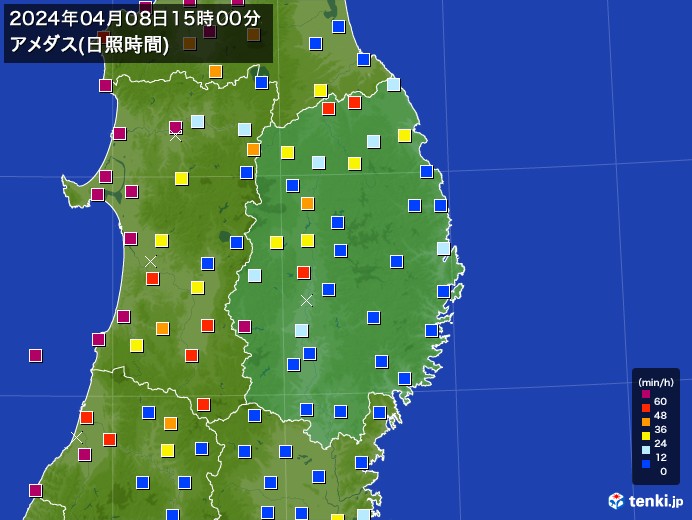This screenshot has width=692, height=520.
Task: Select the lone magenta station marker offshore in the sea
Action: 35,355
